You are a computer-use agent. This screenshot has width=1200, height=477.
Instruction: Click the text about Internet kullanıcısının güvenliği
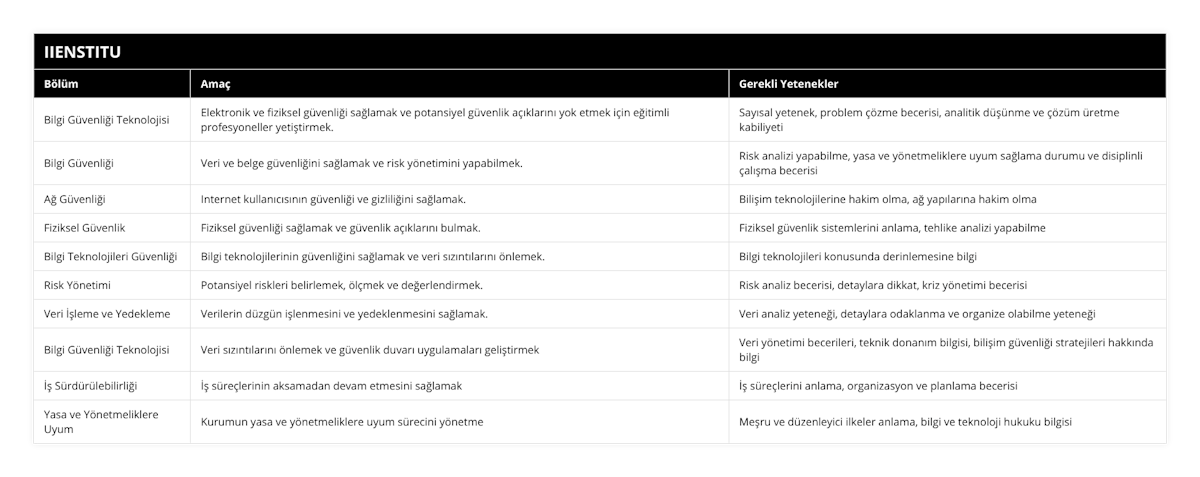(x=333, y=199)
